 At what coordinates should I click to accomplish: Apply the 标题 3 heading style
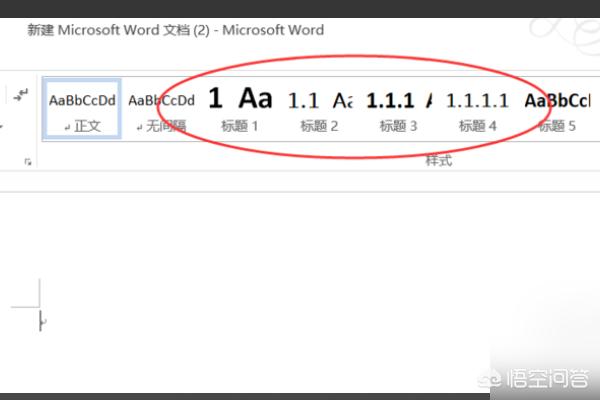(x=399, y=110)
